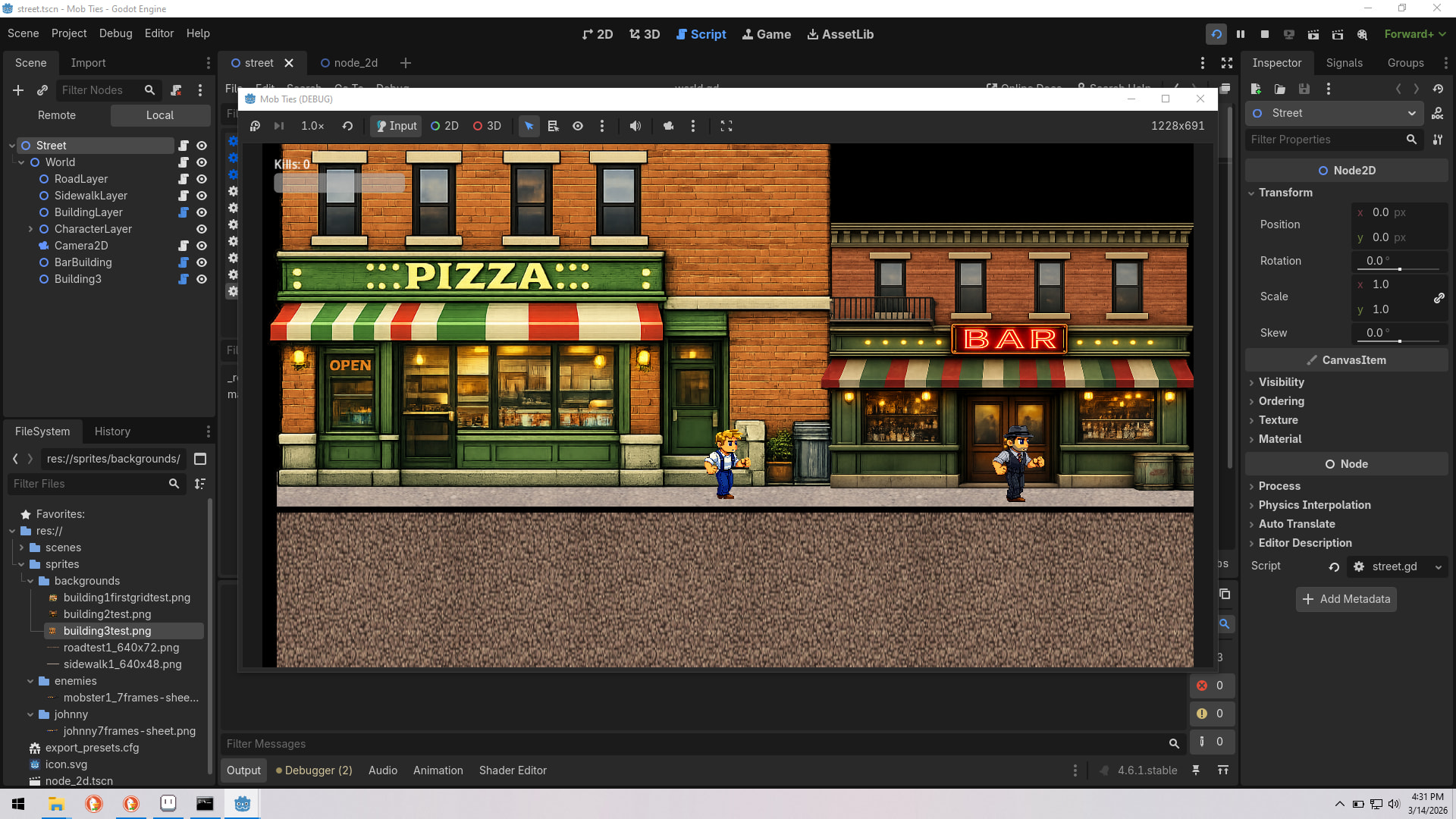Screen dimensions: 1456x819
Task: Hide the RoadLayer node visibility
Action: (x=202, y=179)
